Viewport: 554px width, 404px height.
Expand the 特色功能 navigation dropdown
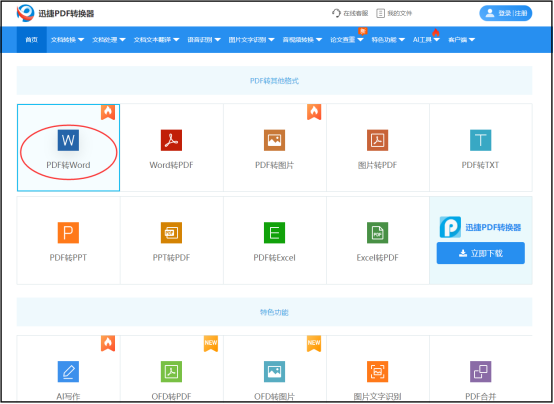coord(388,40)
